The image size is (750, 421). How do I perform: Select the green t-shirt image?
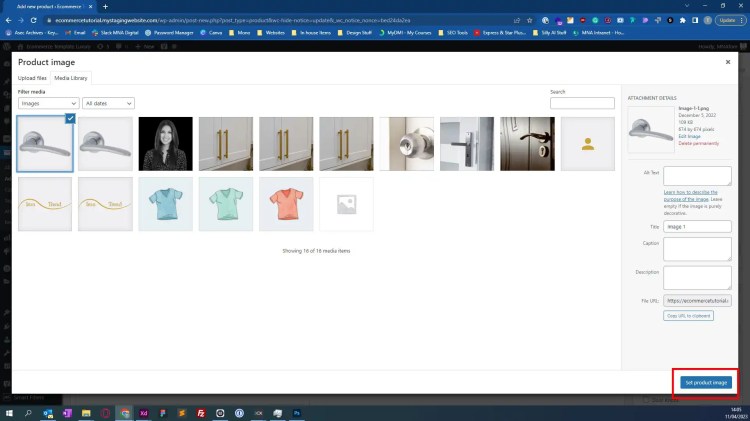tap(226, 204)
